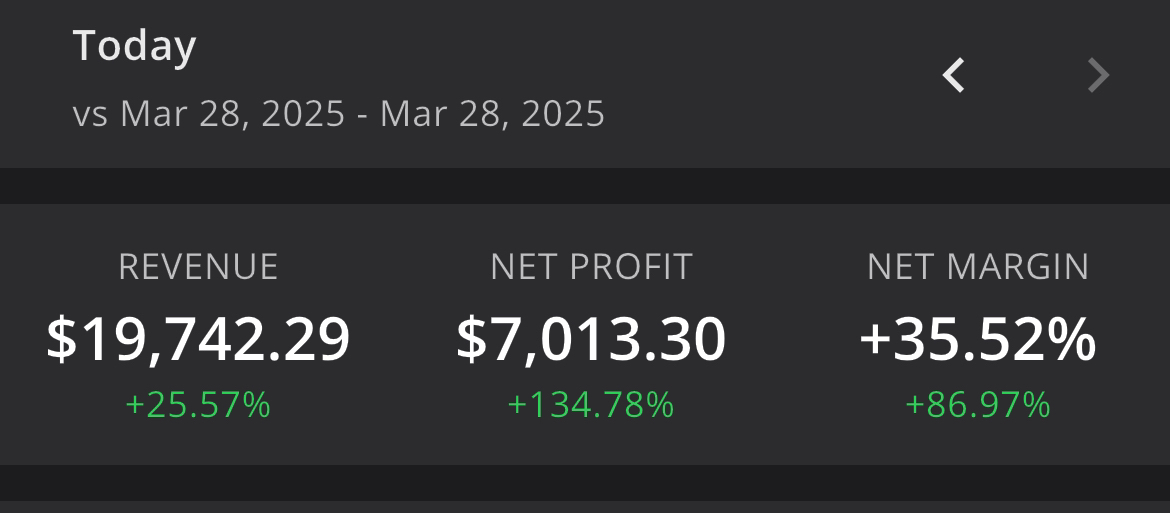The width and height of the screenshot is (1170, 513).
Task: Go to previous period with left chevron
Action: pos(953,75)
